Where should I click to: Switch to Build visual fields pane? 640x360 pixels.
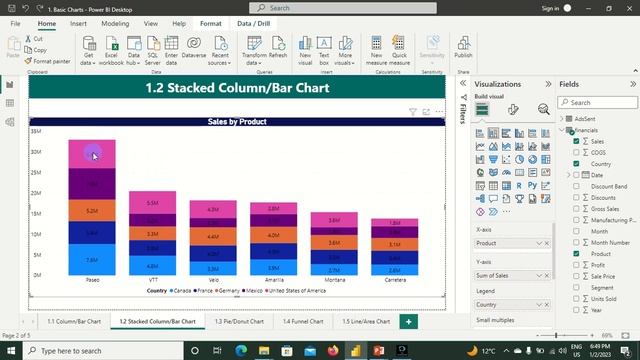click(482, 109)
